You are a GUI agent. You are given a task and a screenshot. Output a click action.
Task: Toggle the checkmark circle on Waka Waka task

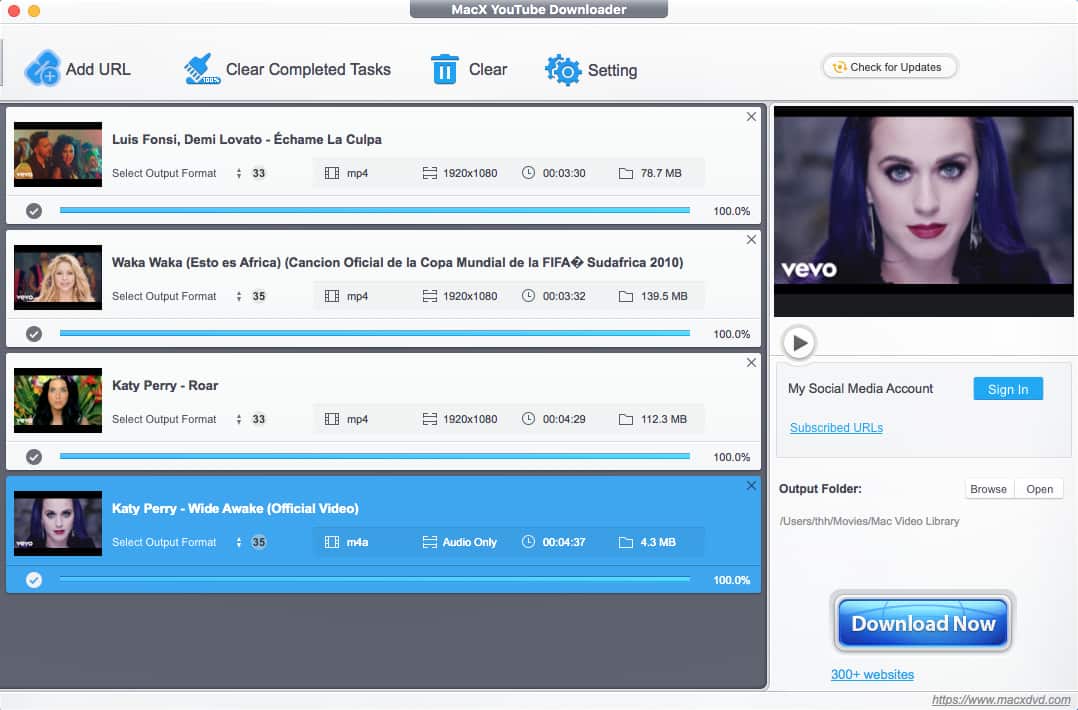click(33, 333)
